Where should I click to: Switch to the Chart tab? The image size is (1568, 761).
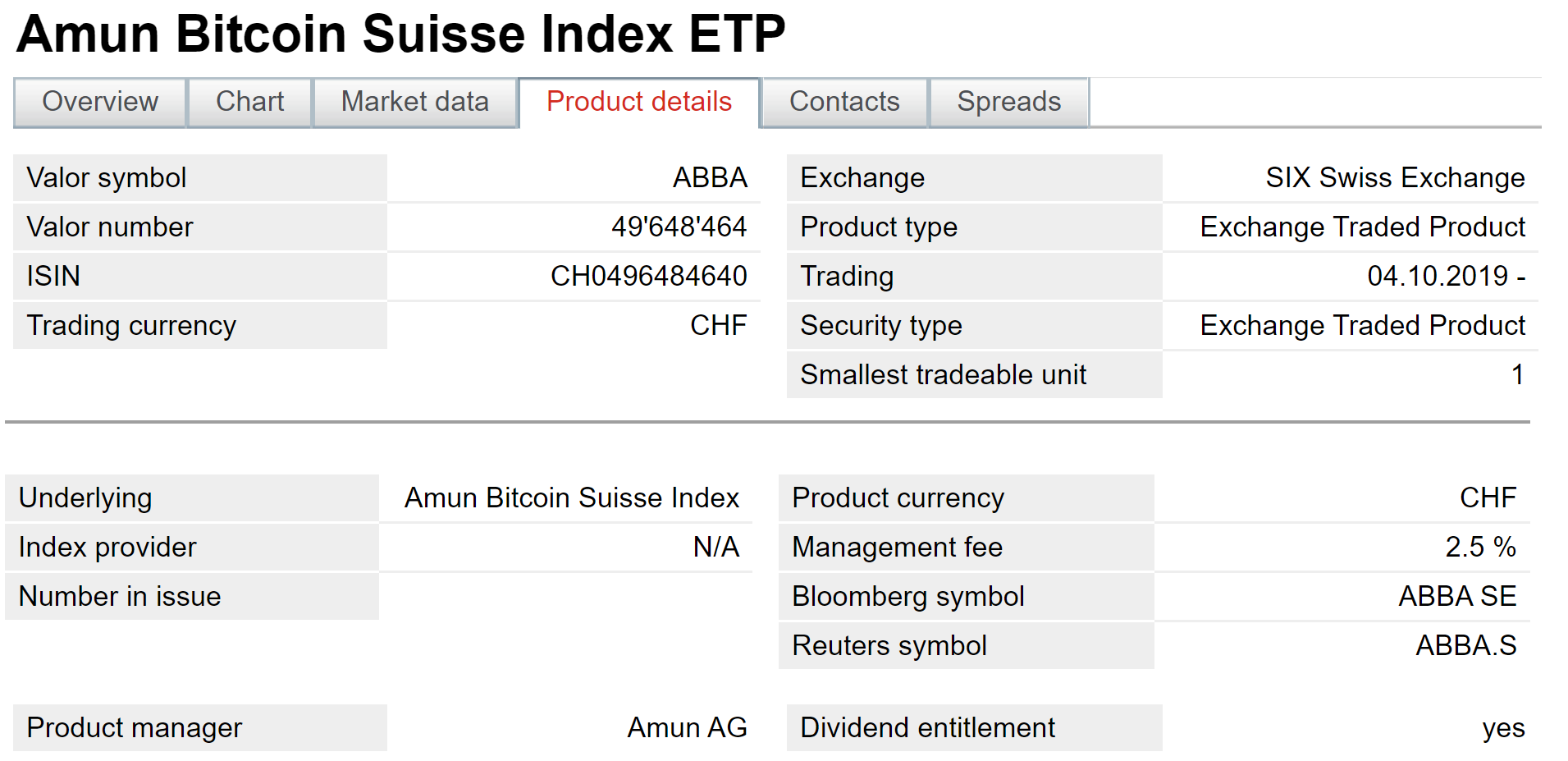coord(249,102)
